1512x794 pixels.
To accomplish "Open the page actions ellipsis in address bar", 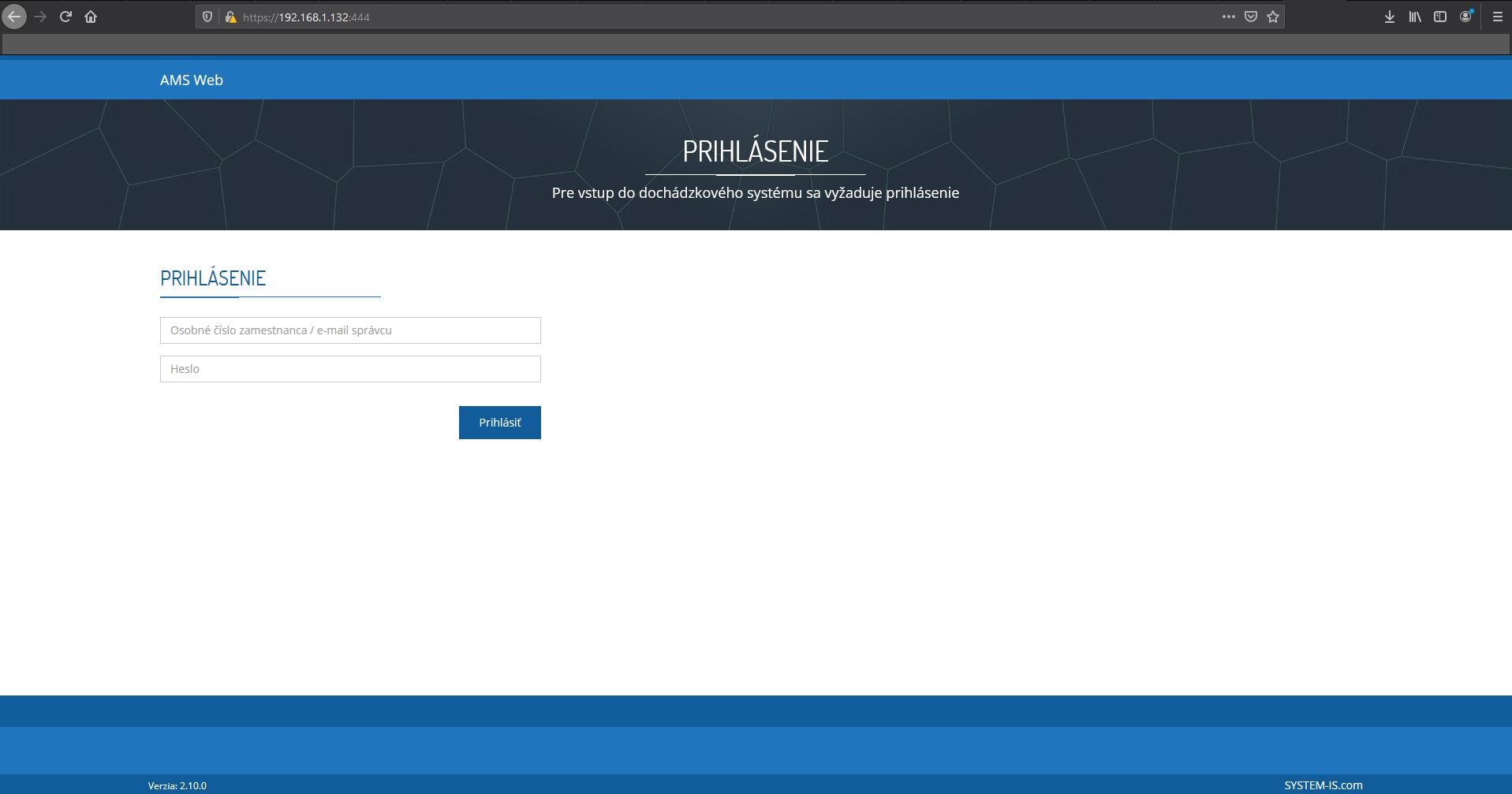I will point(1229,16).
